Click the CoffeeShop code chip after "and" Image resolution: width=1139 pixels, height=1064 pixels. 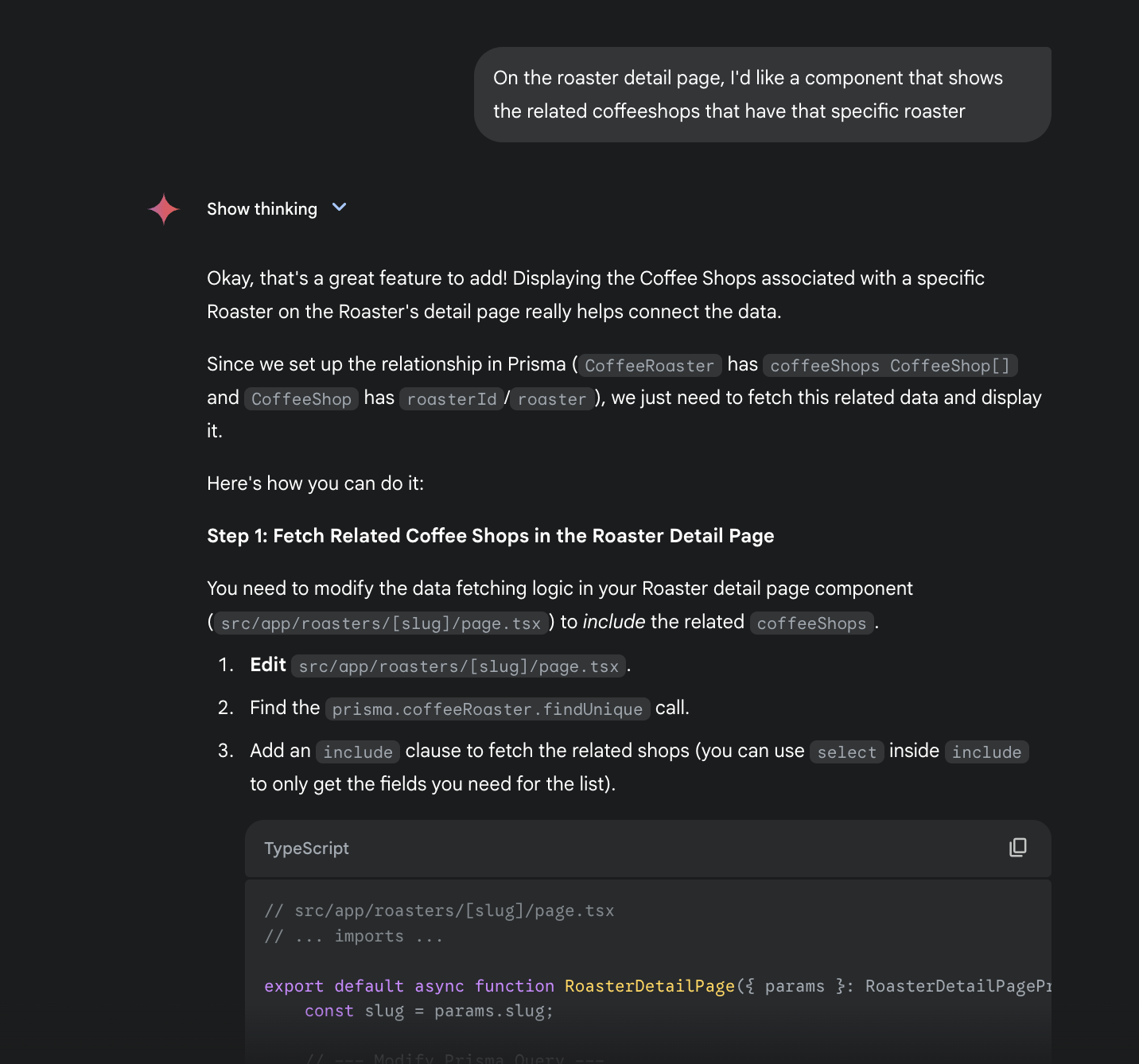point(301,399)
